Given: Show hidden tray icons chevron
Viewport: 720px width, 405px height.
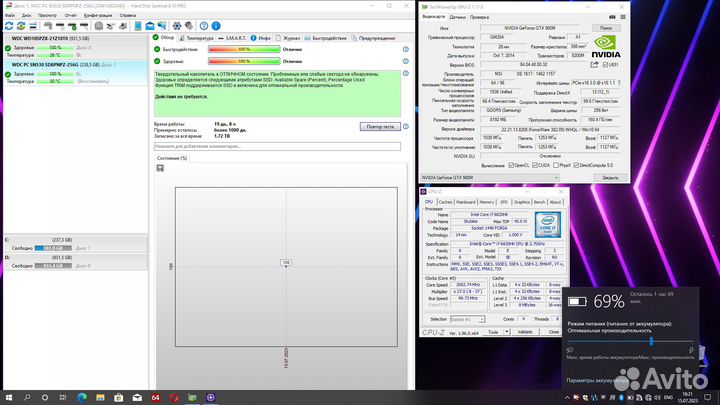Looking at the screenshot, I should (567, 398).
